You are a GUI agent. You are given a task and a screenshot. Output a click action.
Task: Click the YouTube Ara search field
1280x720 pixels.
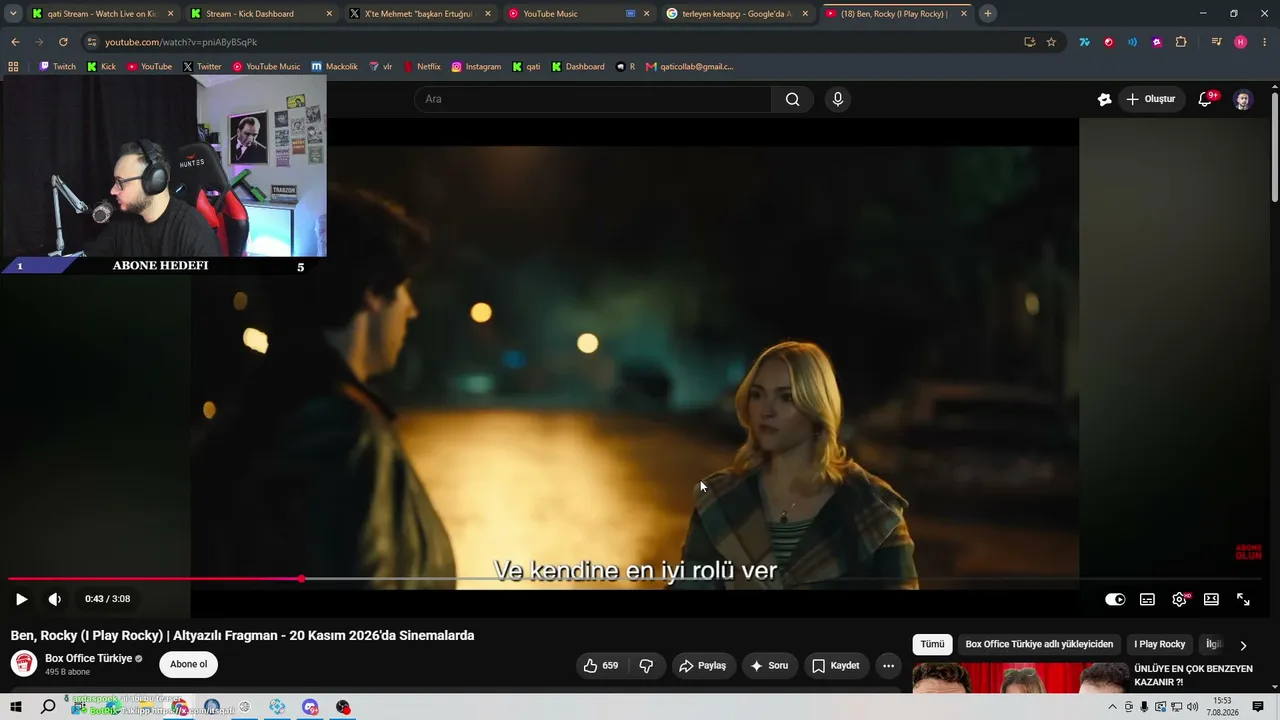pyautogui.click(x=593, y=99)
